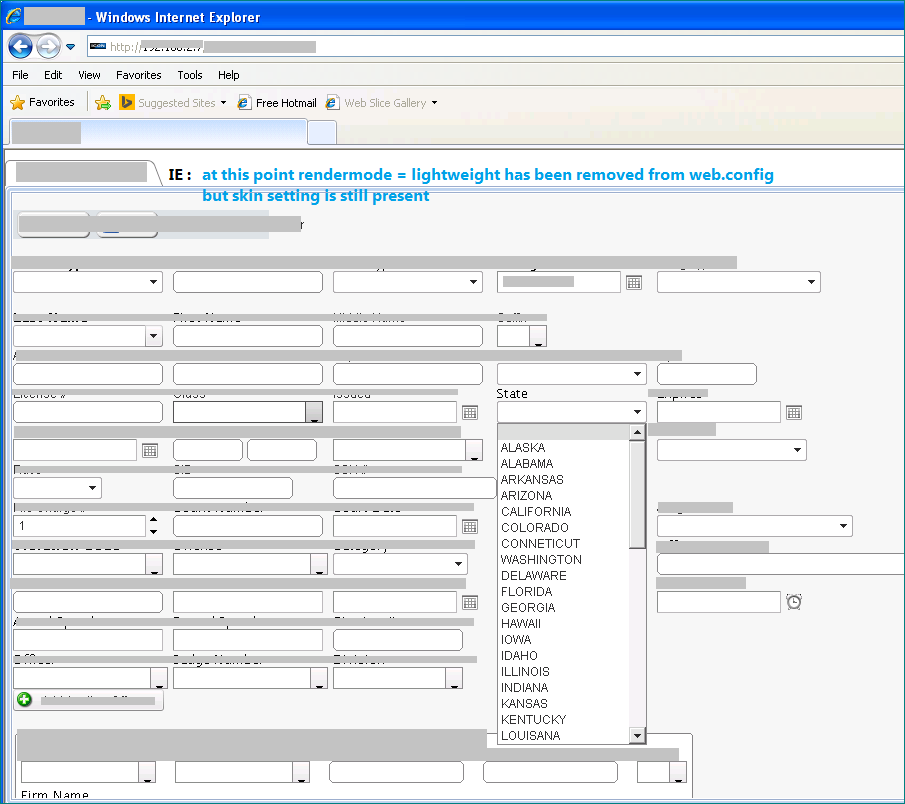Select KANSAS in the State list

coord(563,704)
